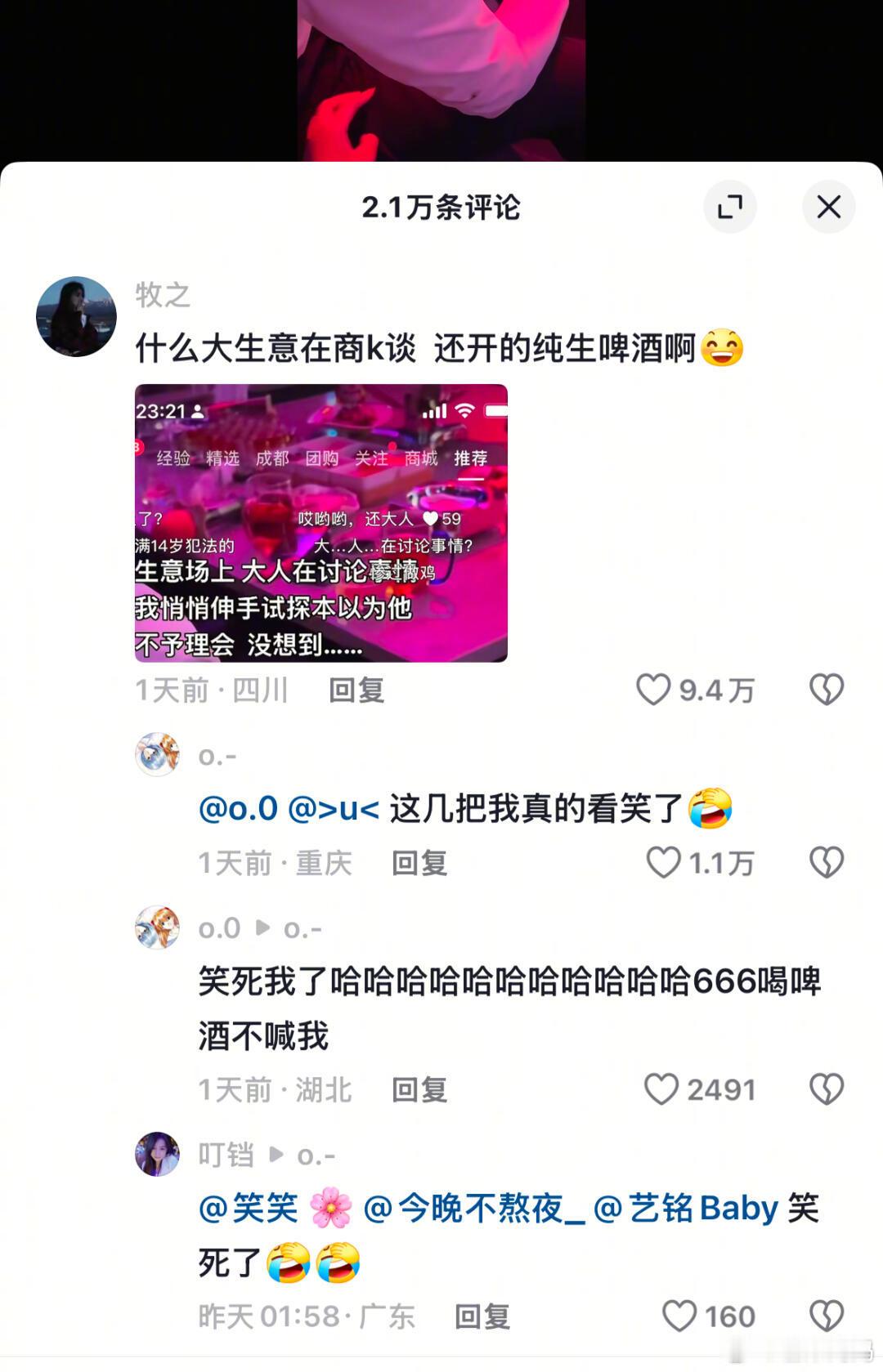
Task: Open 牧之's profile avatar
Action: 76,316
